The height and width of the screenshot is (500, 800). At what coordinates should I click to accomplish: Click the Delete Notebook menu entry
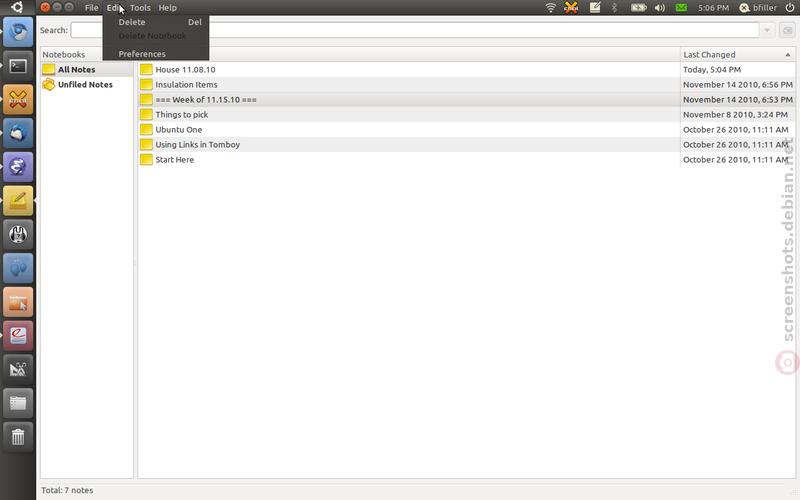tap(156, 36)
